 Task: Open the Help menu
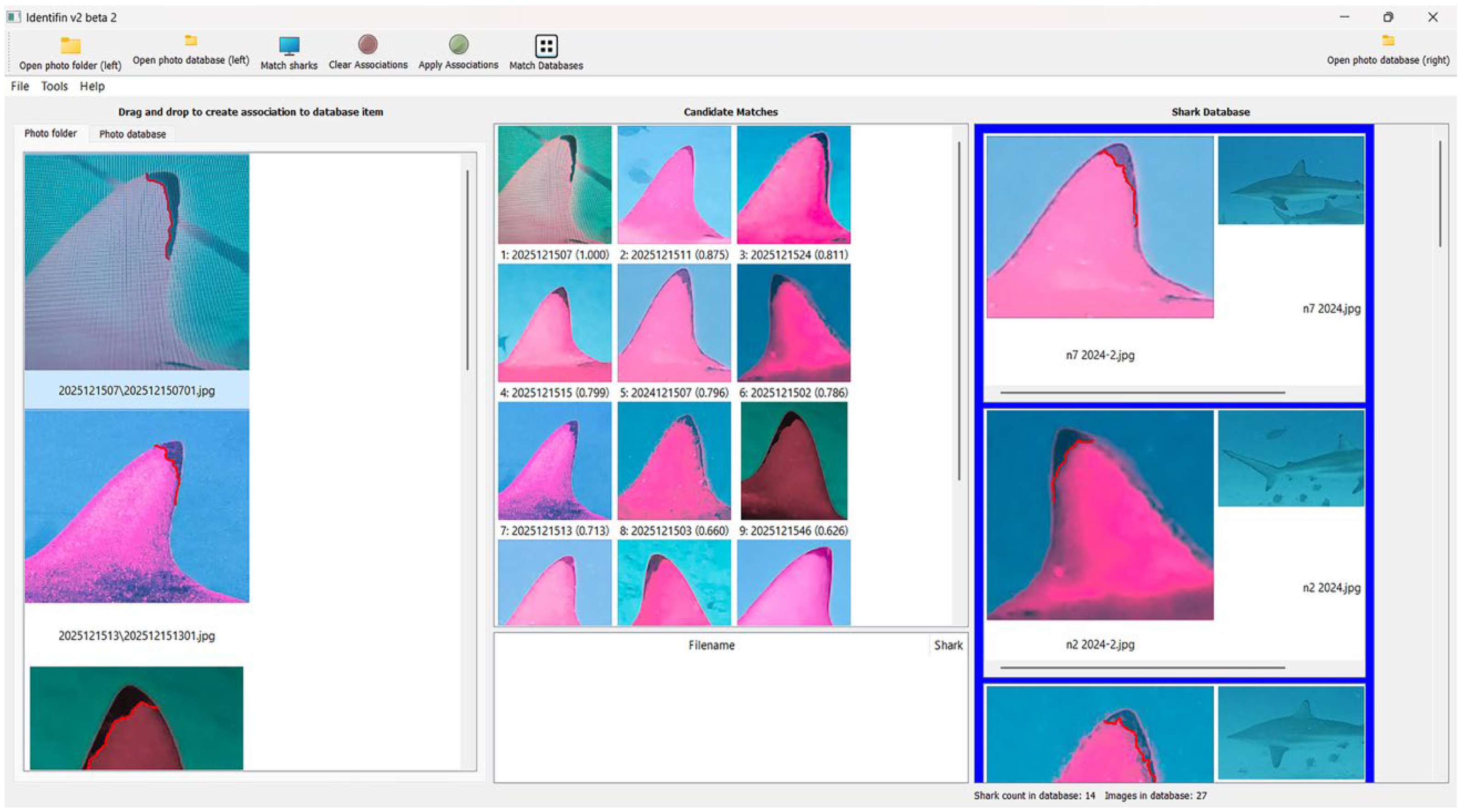(x=92, y=86)
